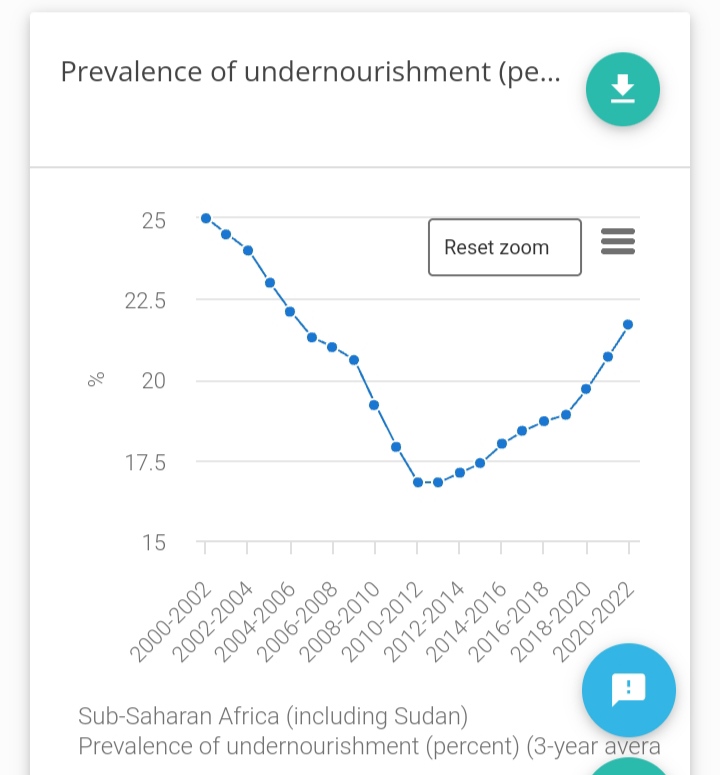720x775 pixels.
Task: Click the data point above 2014-2016
Action: [502, 443]
